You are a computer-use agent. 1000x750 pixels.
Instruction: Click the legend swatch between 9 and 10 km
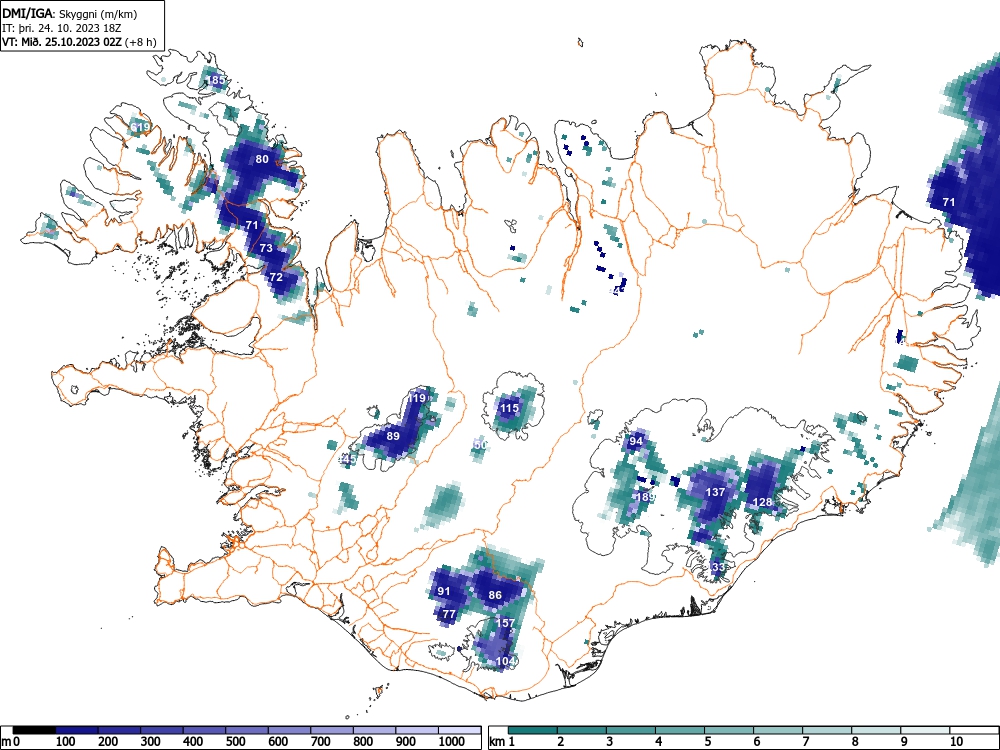click(x=925, y=730)
